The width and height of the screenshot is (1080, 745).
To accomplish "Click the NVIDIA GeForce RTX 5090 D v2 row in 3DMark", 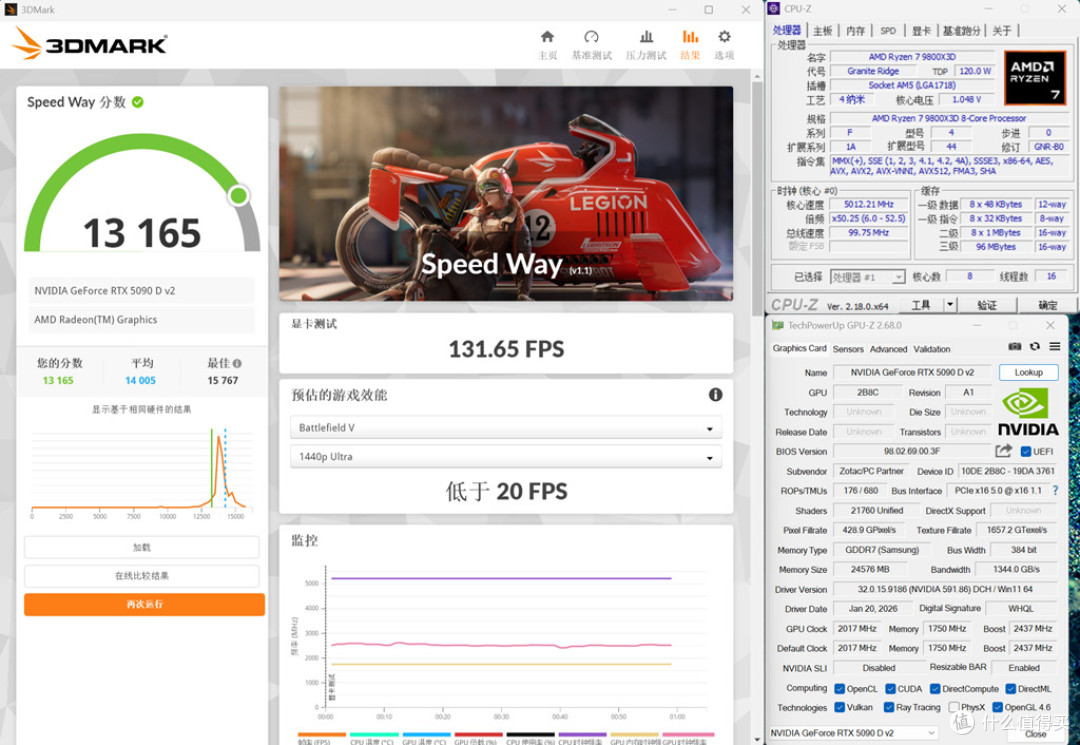I will coord(141,291).
